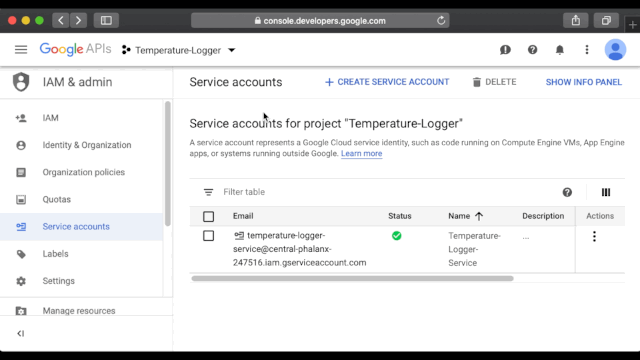Click the filter list icon
Image resolution: width=640 pixels, height=360 pixels.
tap(208, 192)
